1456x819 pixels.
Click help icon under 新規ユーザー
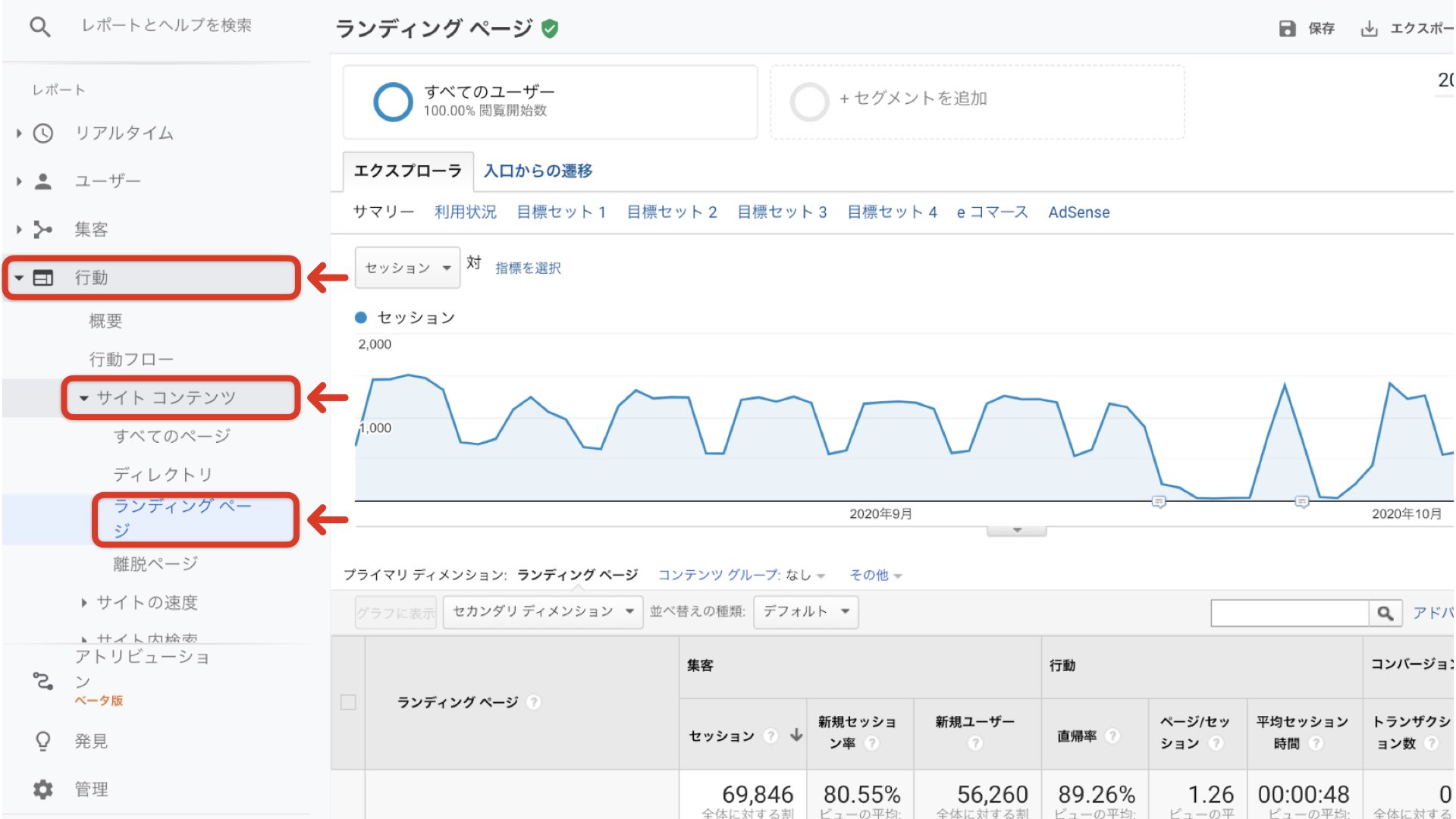975,743
